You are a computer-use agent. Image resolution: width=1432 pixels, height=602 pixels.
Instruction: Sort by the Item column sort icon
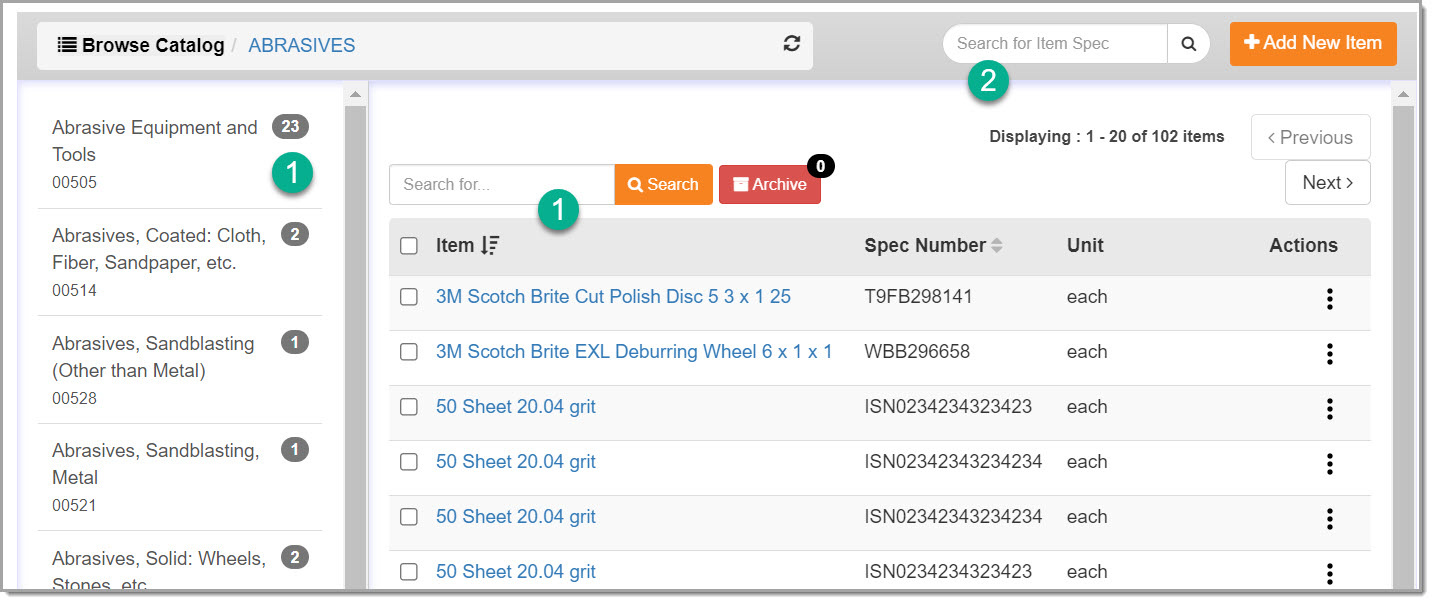pos(489,245)
